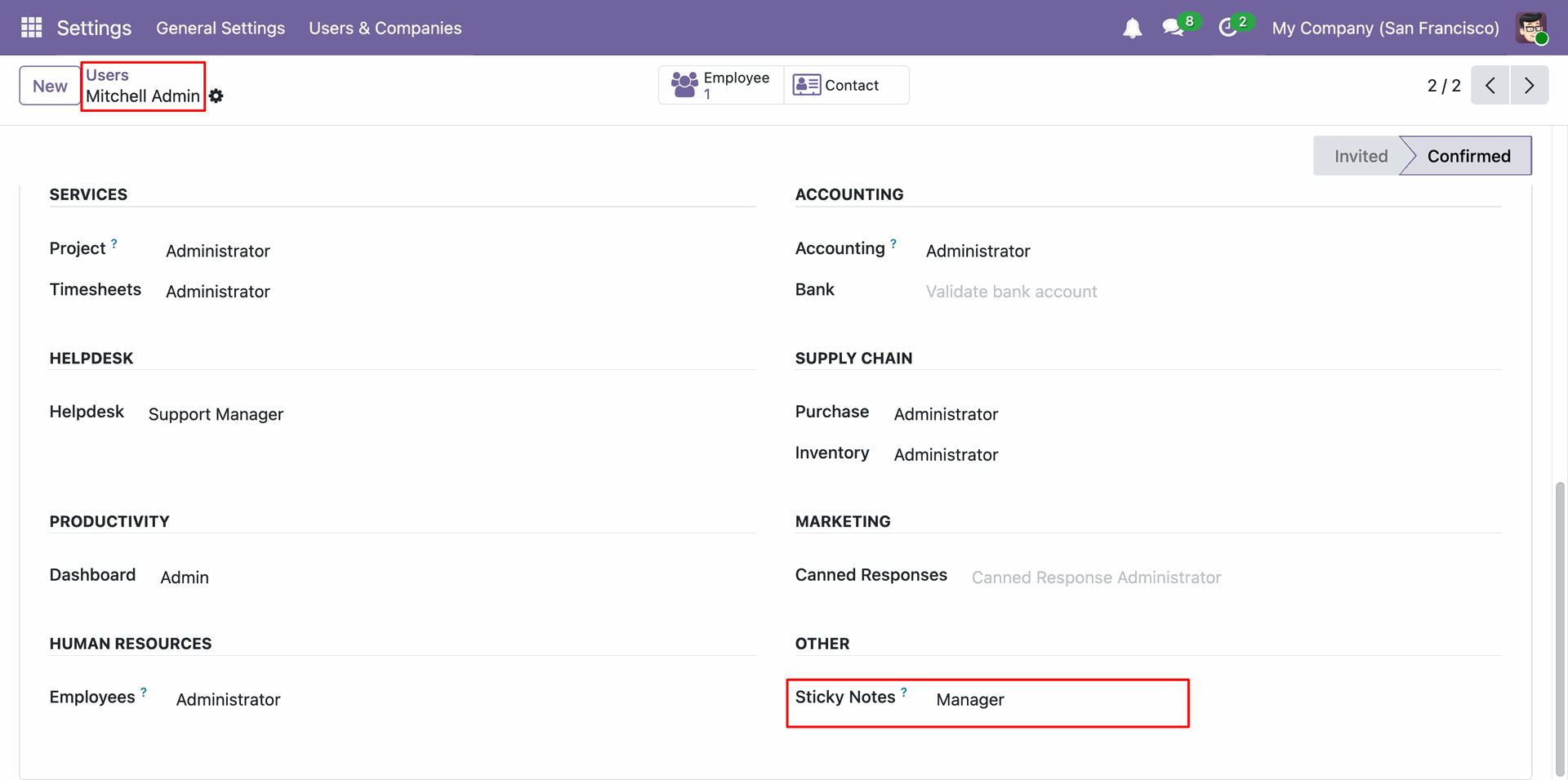Screen dimensions: 1568x780
Task: Open the activities clock icon
Action: point(1227,28)
